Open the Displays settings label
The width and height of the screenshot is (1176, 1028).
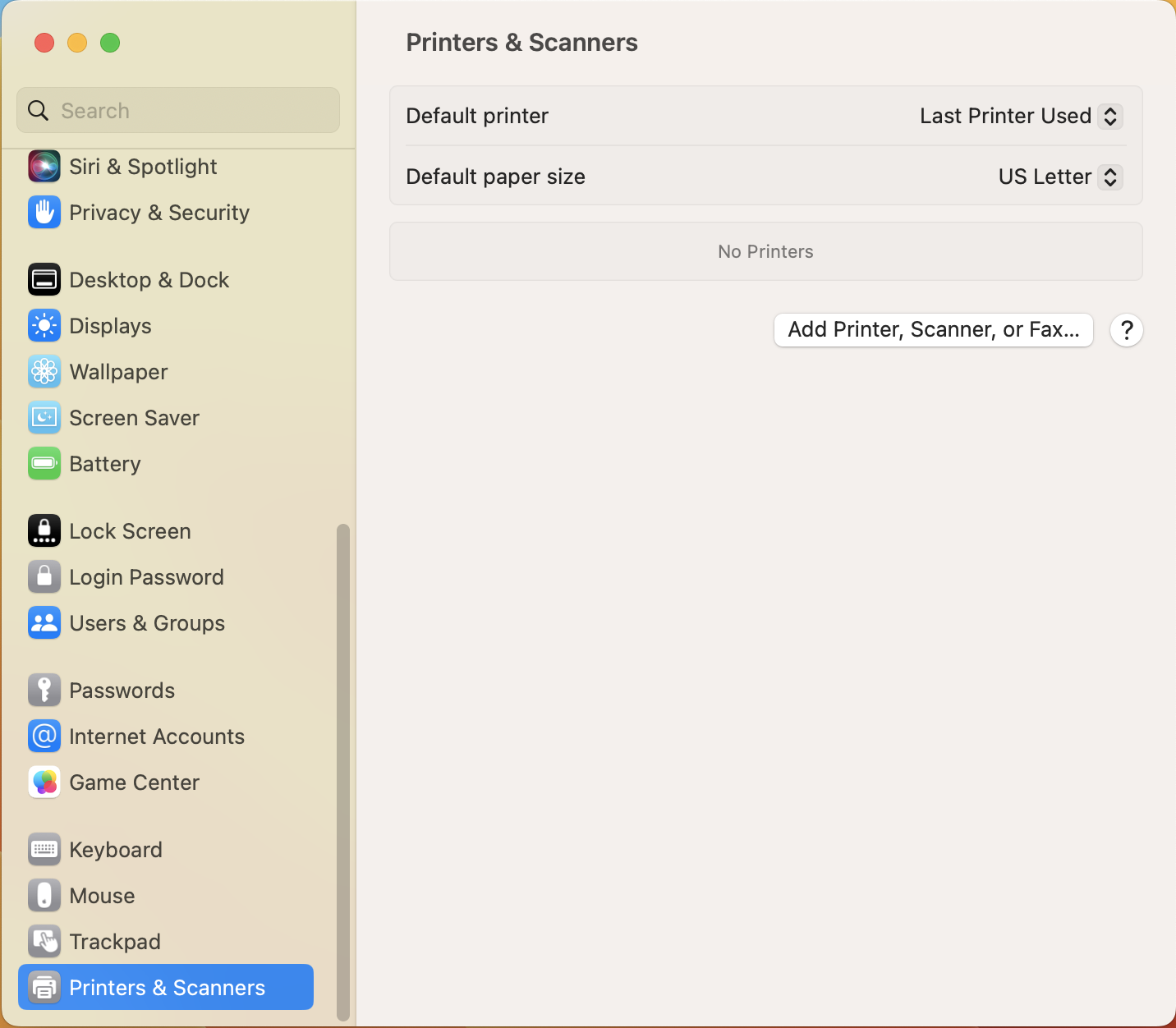click(x=111, y=326)
